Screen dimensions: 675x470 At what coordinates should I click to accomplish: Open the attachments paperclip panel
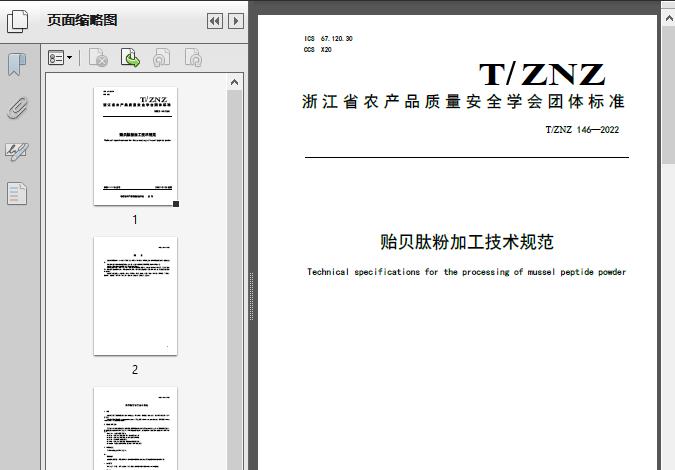(x=17, y=108)
